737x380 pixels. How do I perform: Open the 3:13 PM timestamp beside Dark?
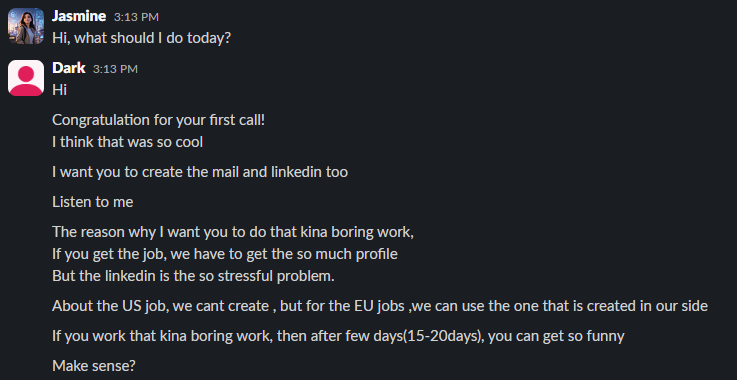(115, 69)
